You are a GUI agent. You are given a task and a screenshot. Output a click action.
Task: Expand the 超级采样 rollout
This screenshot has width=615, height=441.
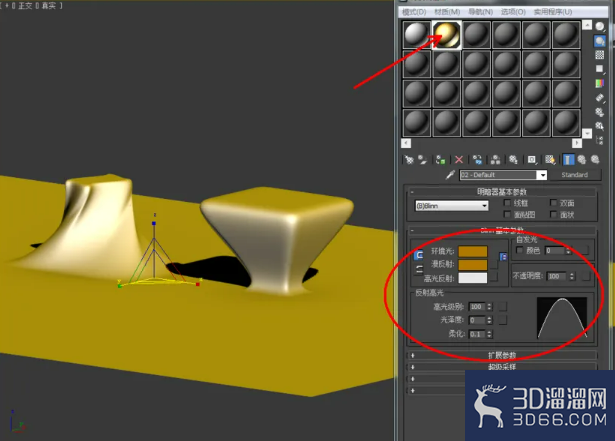tap(502, 367)
